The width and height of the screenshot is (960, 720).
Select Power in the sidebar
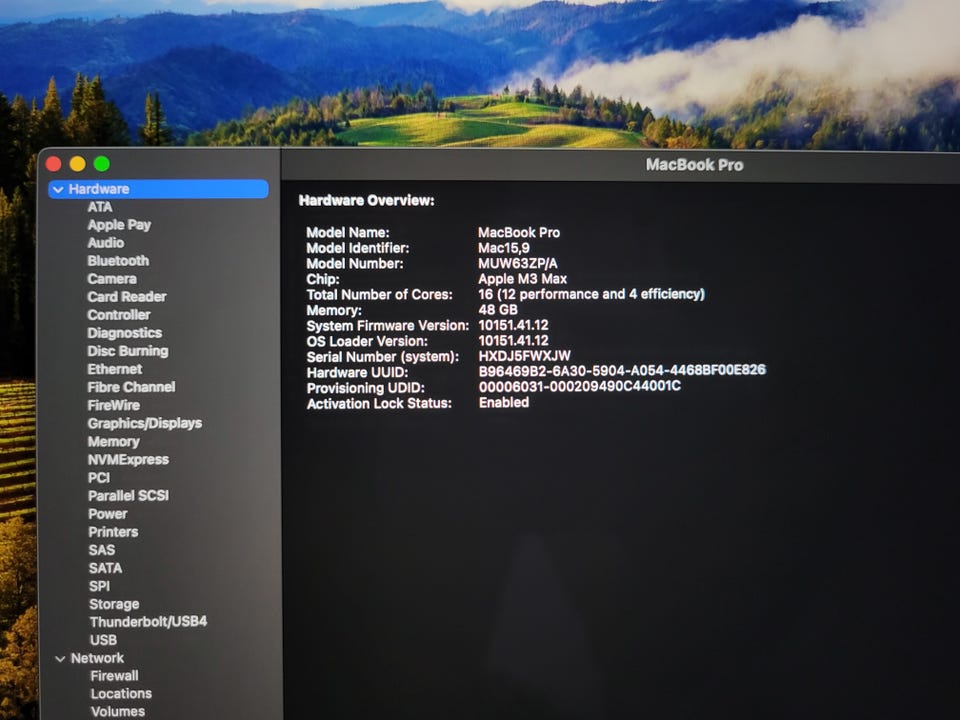108,514
